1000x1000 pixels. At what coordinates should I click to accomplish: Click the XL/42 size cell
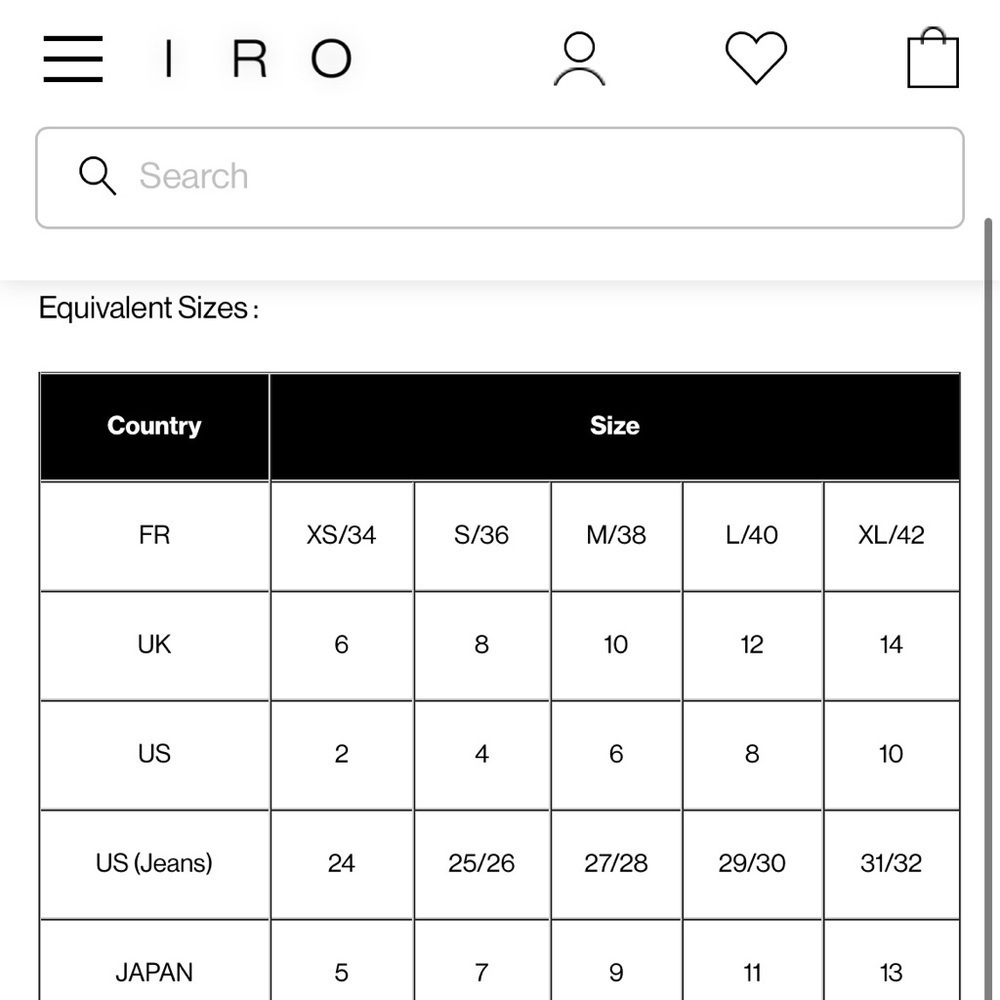pyautogui.click(x=891, y=536)
